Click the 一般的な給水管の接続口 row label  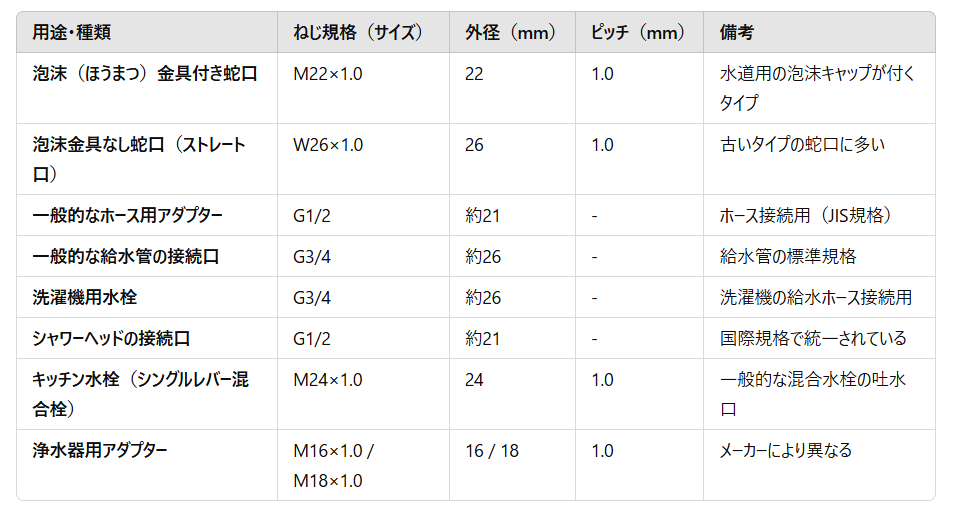tap(126, 256)
